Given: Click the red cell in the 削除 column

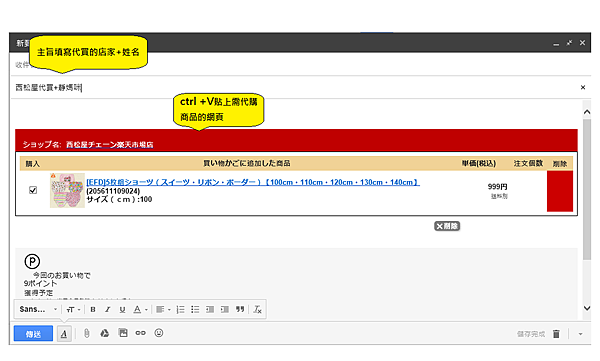Looking at the screenshot, I should (560, 191).
